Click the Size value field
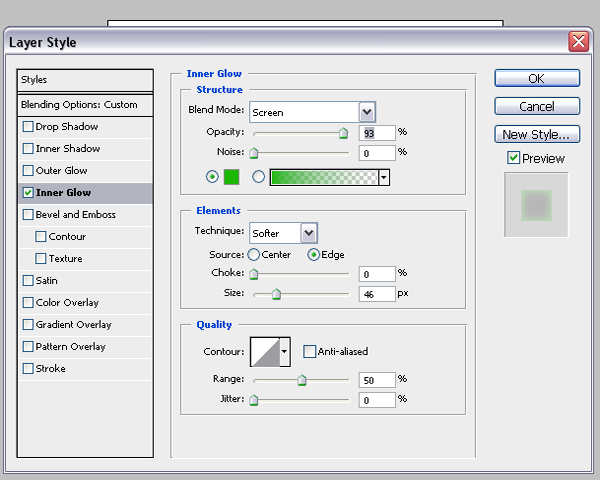 377,294
